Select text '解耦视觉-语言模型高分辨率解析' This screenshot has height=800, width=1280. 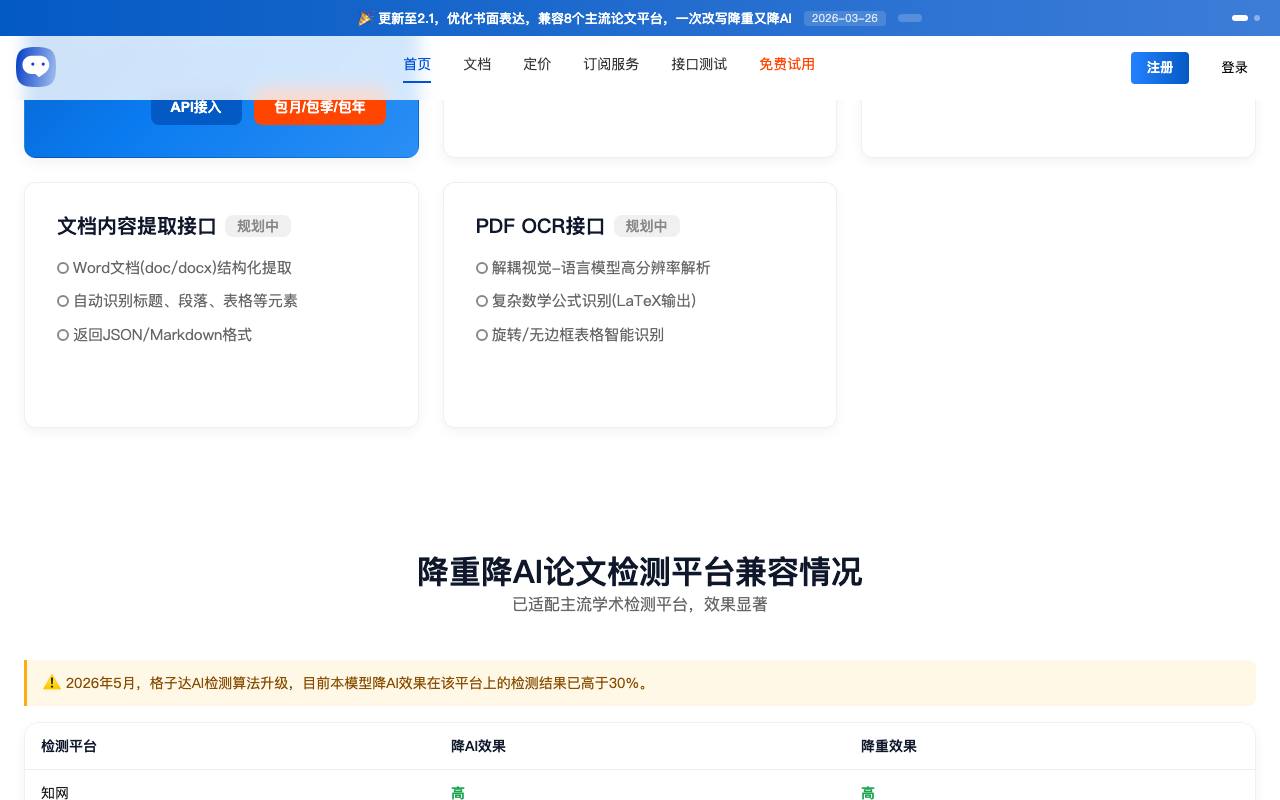(x=601, y=268)
